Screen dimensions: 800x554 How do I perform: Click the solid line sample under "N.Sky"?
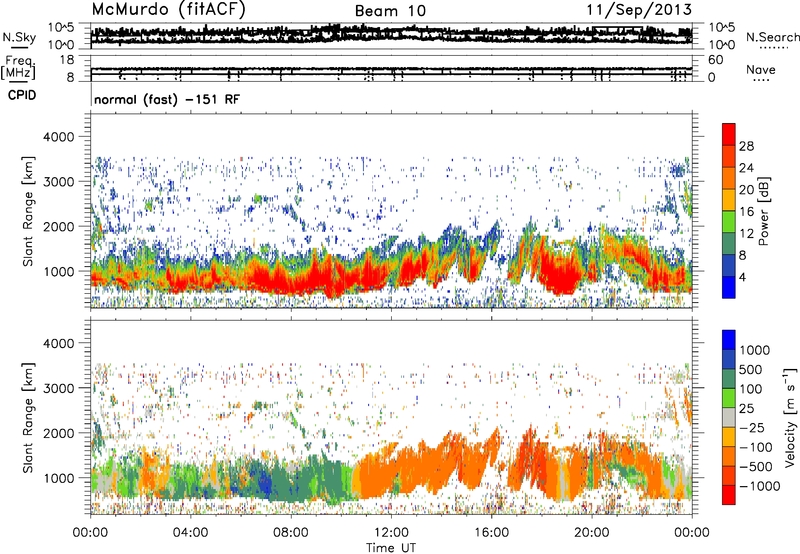19,47
